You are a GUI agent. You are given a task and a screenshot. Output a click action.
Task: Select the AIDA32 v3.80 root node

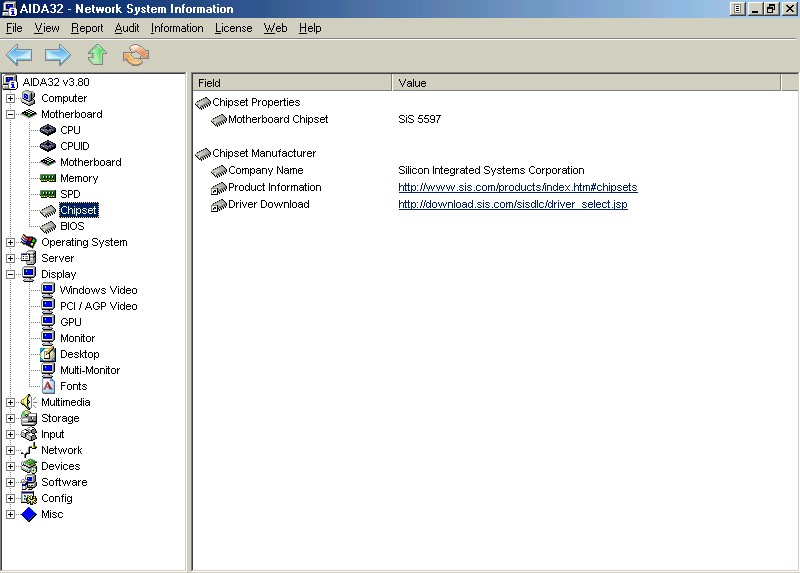56,82
